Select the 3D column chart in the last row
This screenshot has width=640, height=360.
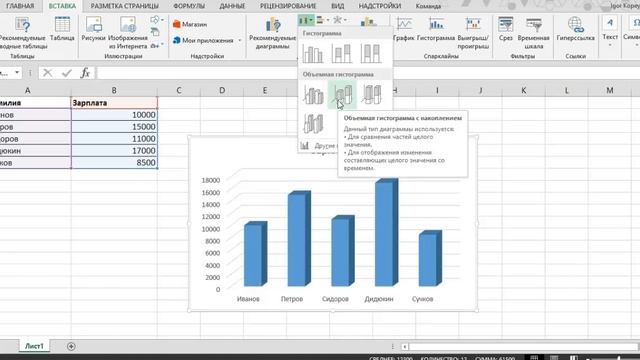[313, 123]
